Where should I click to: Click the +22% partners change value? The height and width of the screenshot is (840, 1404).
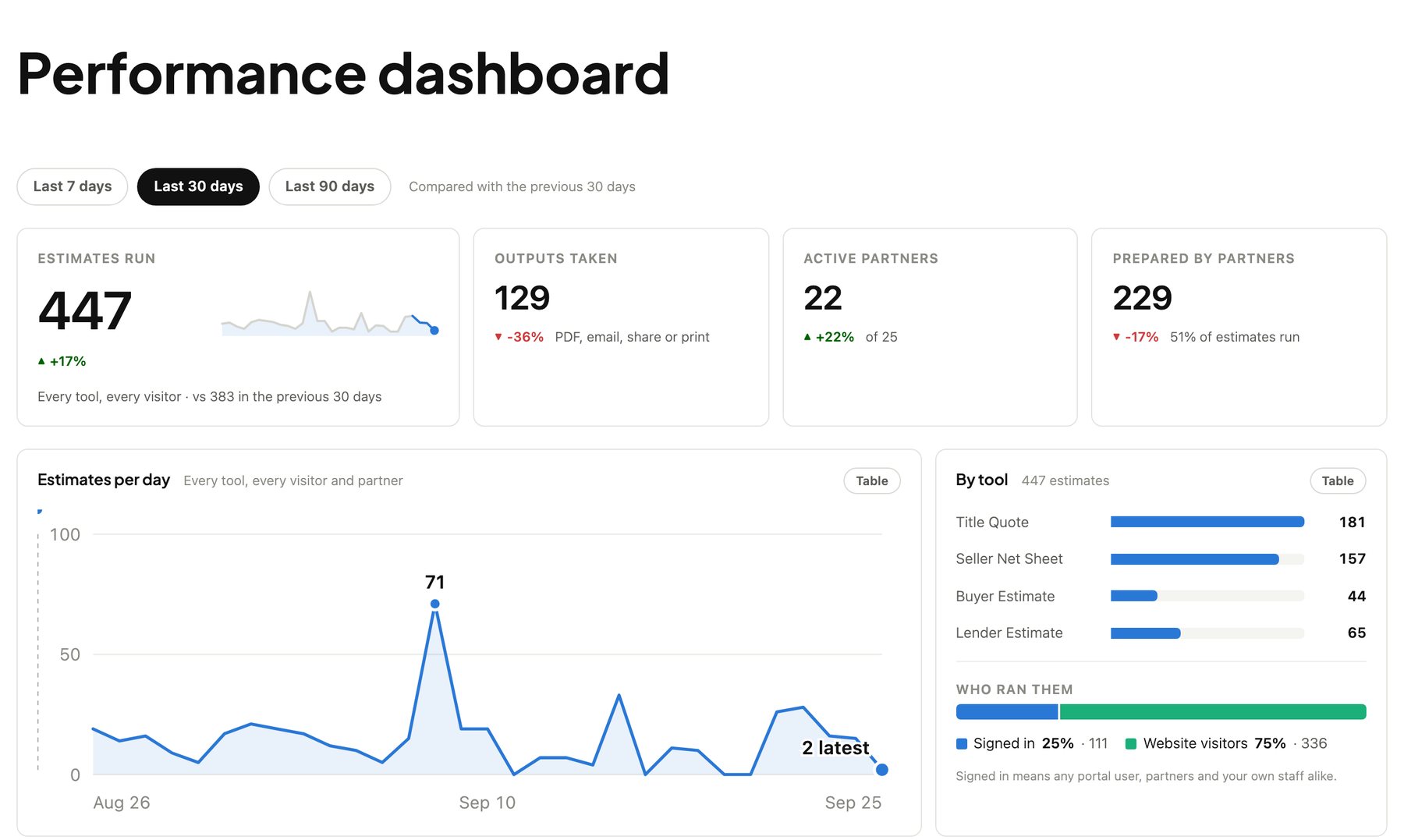(835, 337)
